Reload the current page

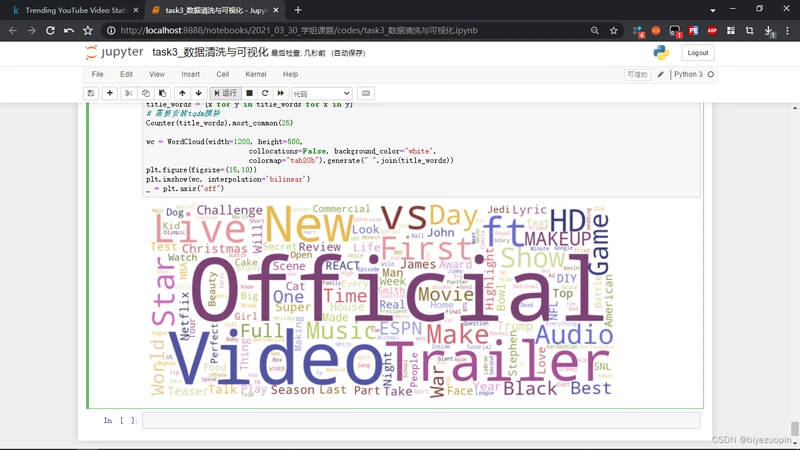(50, 31)
